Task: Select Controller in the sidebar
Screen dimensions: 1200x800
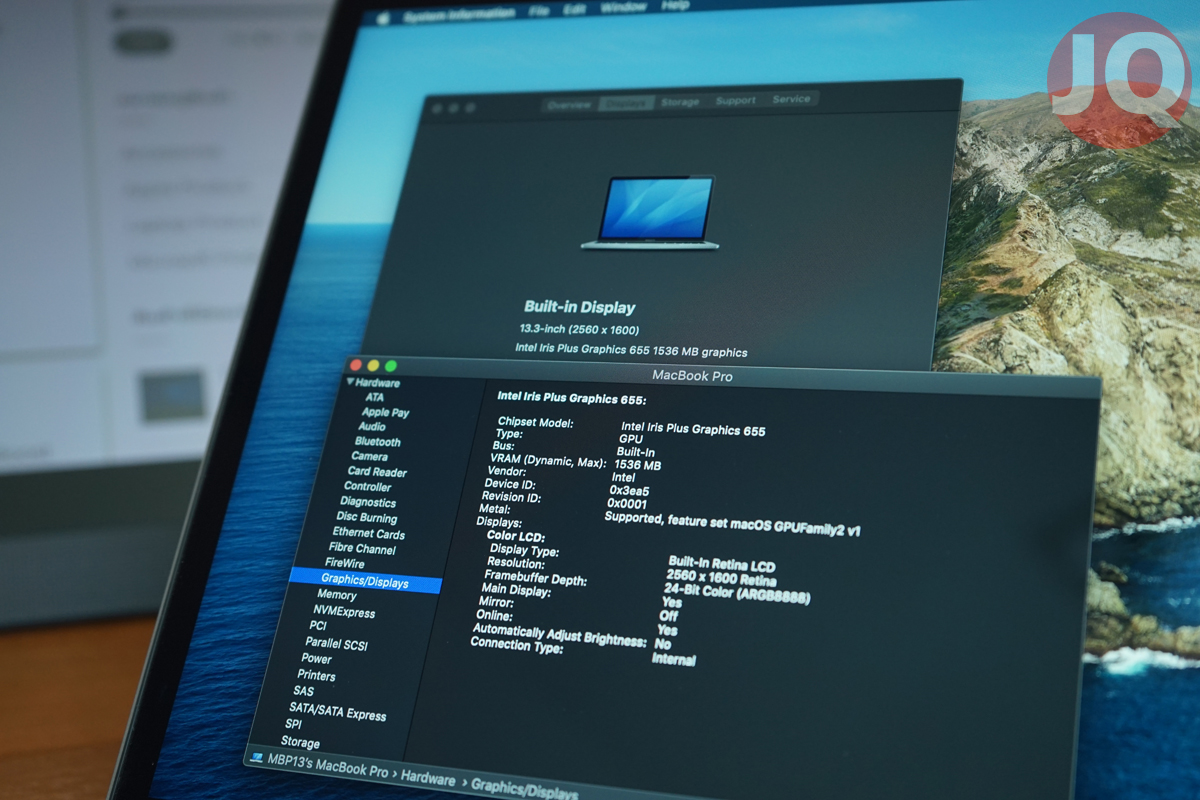Action: pos(367,487)
